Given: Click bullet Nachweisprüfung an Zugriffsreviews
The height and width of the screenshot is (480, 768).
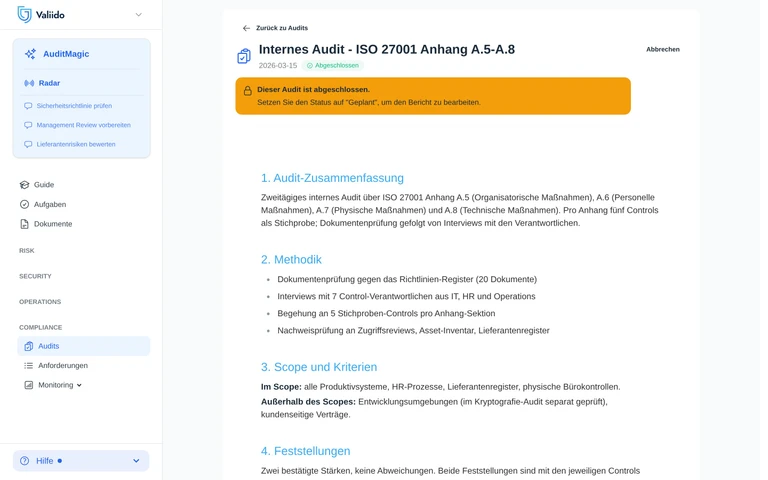Looking at the screenshot, I should (x=413, y=331).
